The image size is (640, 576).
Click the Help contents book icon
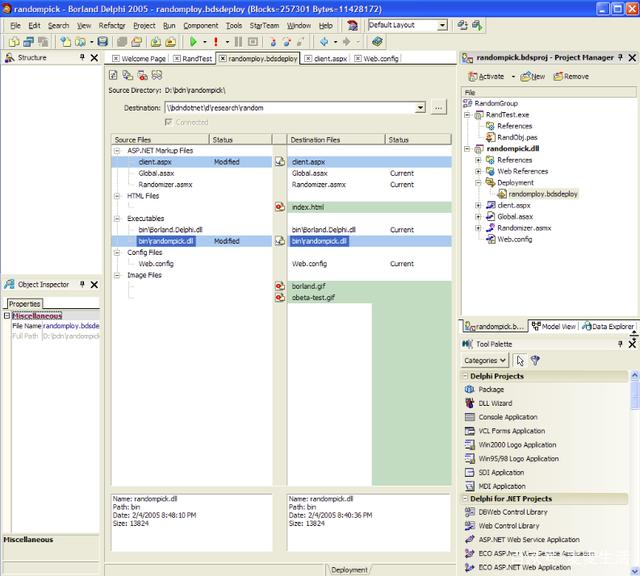(x=377, y=42)
